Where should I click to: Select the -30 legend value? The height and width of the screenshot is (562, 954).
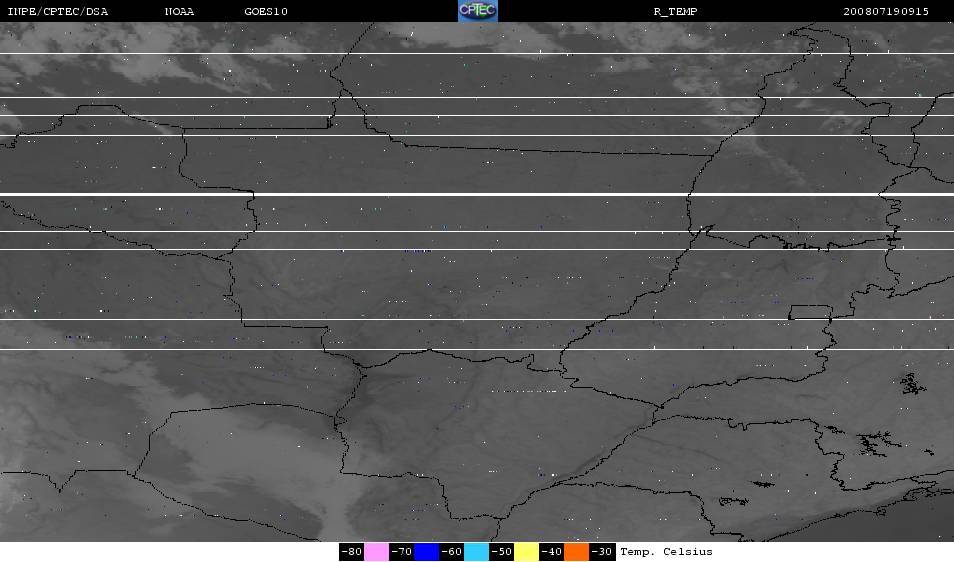click(x=602, y=552)
